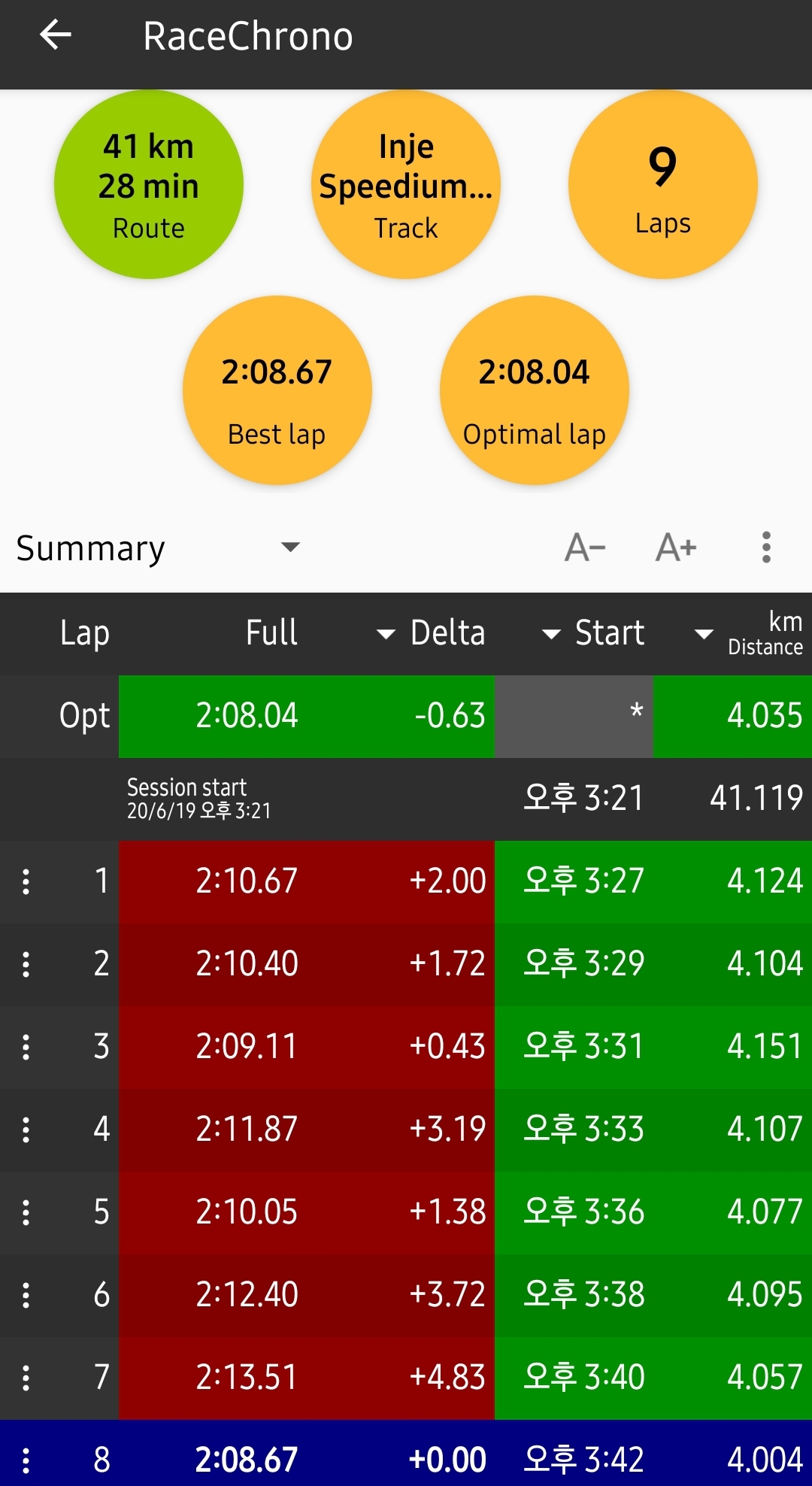Select the Opt lap time 2:08.04

click(247, 716)
